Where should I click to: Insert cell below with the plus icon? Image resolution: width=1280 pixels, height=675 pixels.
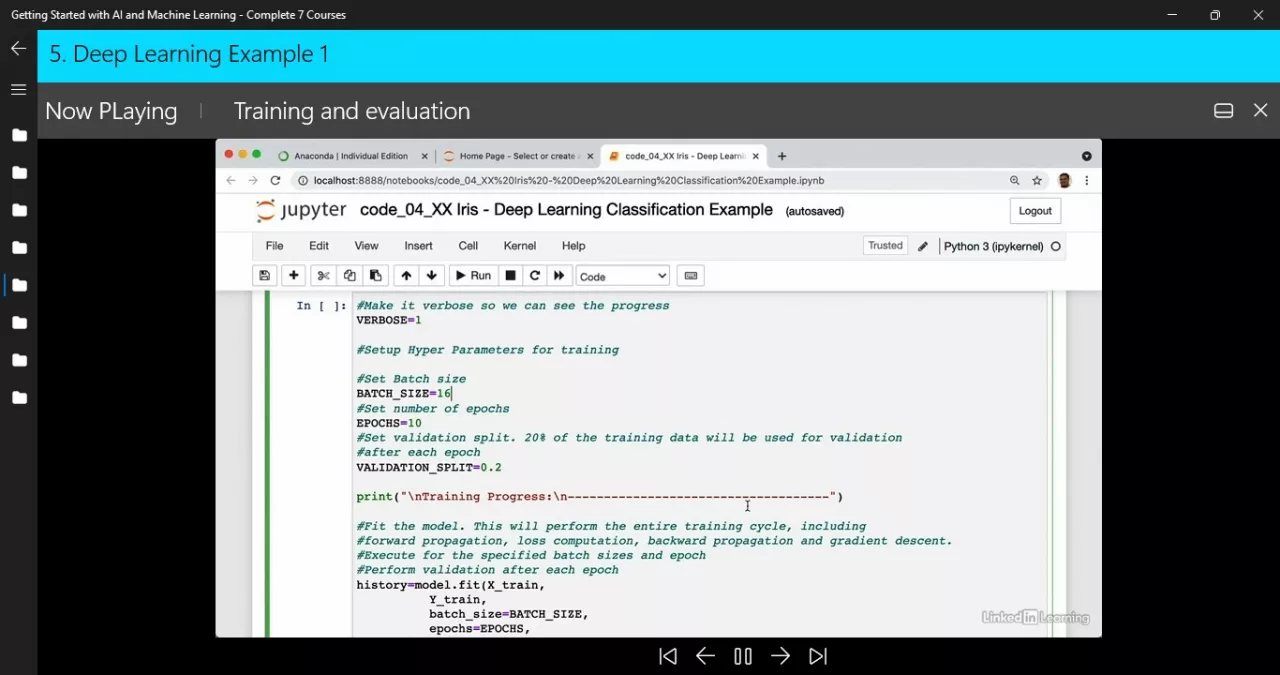click(293, 276)
